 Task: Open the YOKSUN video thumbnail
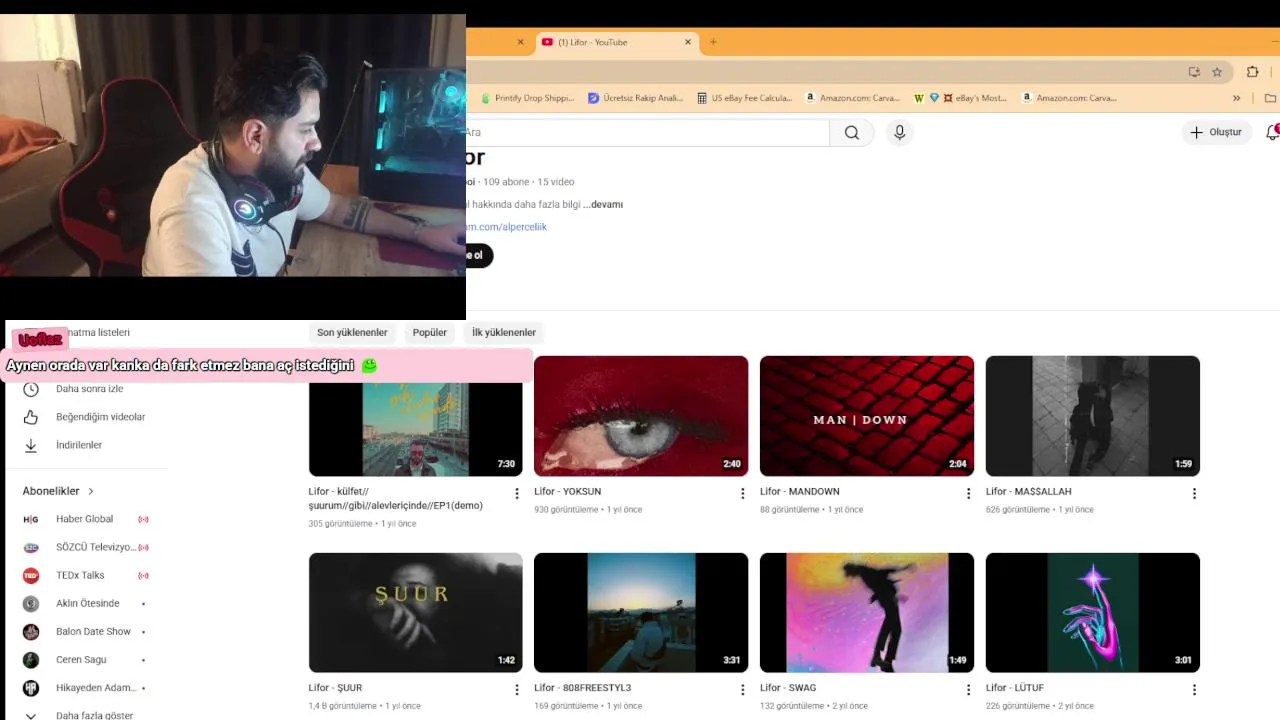coord(641,416)
